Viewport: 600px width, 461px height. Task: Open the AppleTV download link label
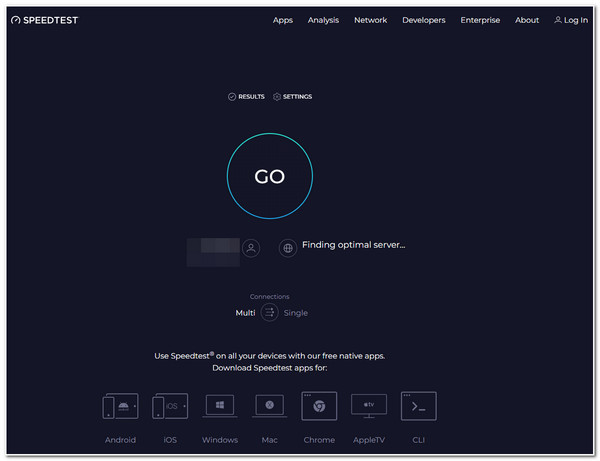[x=369, y=440]
